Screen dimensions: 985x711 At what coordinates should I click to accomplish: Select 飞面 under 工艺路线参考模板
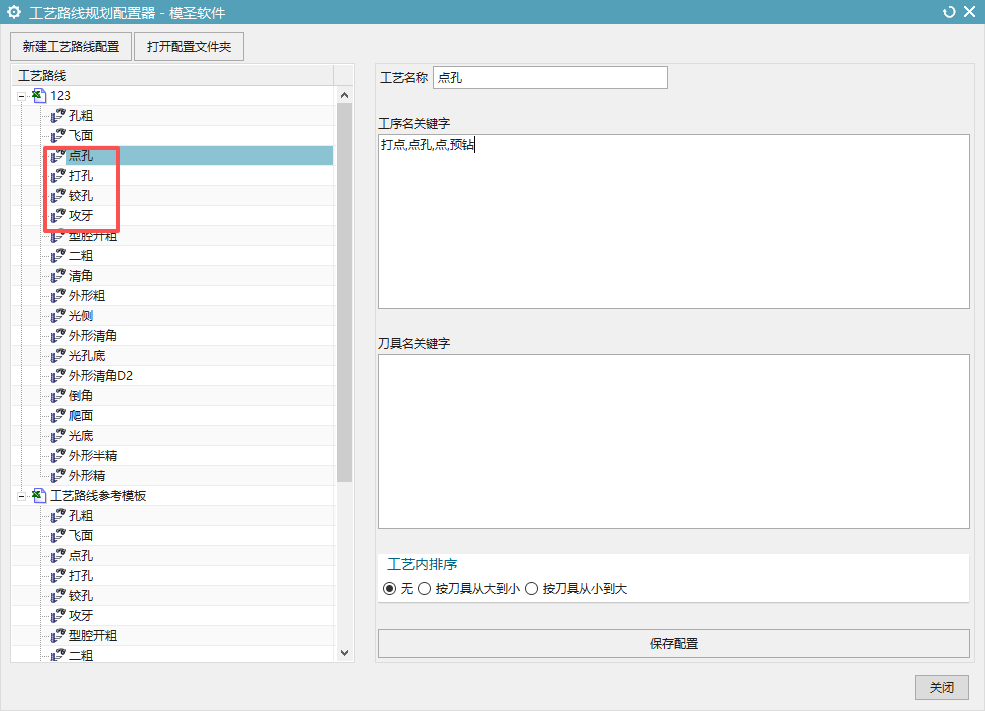(x=81, y=536)
